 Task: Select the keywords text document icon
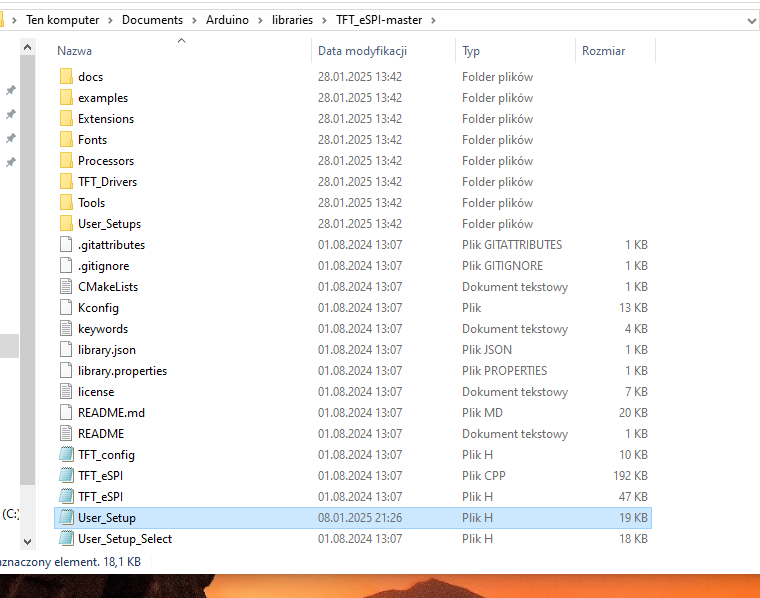(66, 329)
